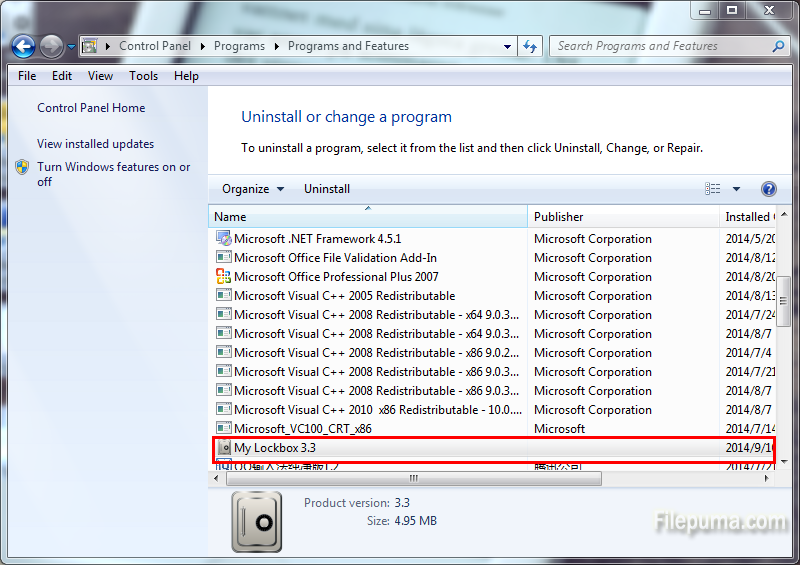
Task: Expand the address bar history dropdown arrow
Action: 507,46
